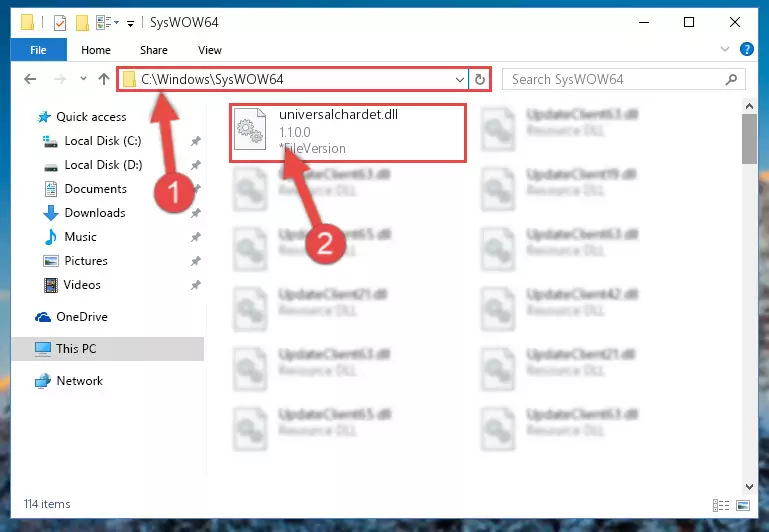Screen dimensions: 769x532
Task: Expand the address bar history dropdown
Action: coord(460,79)
